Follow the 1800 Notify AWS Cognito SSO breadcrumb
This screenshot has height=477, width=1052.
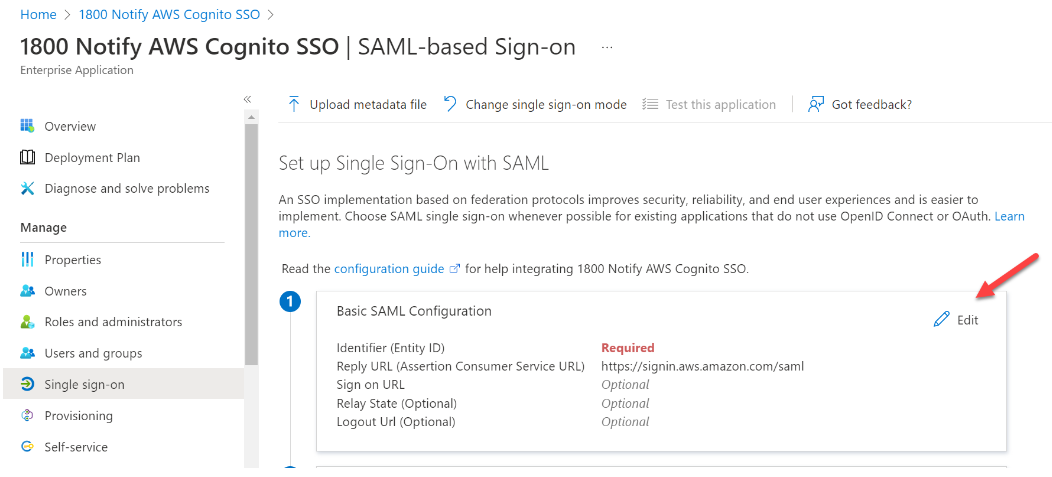pyautogui.click(x=170, y=14)
